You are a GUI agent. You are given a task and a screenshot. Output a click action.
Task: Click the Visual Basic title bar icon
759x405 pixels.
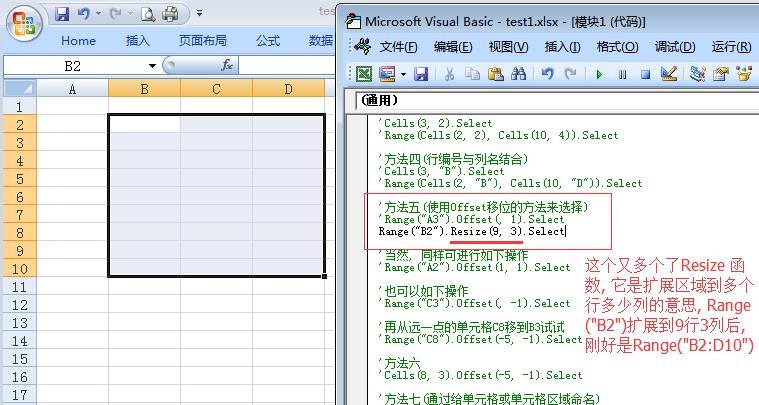pyautogui.click(x=353, y=21)
